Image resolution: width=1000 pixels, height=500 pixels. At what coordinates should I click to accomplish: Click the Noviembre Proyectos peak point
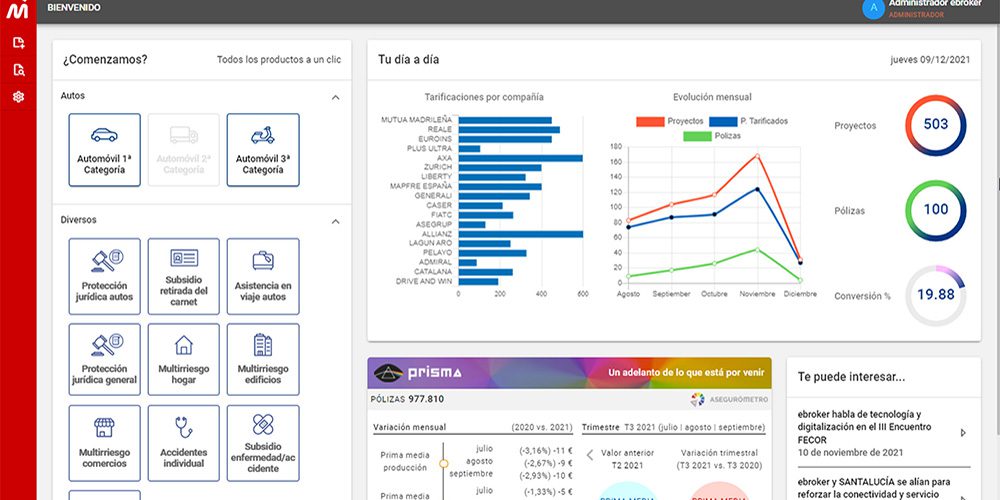[757, 156]
